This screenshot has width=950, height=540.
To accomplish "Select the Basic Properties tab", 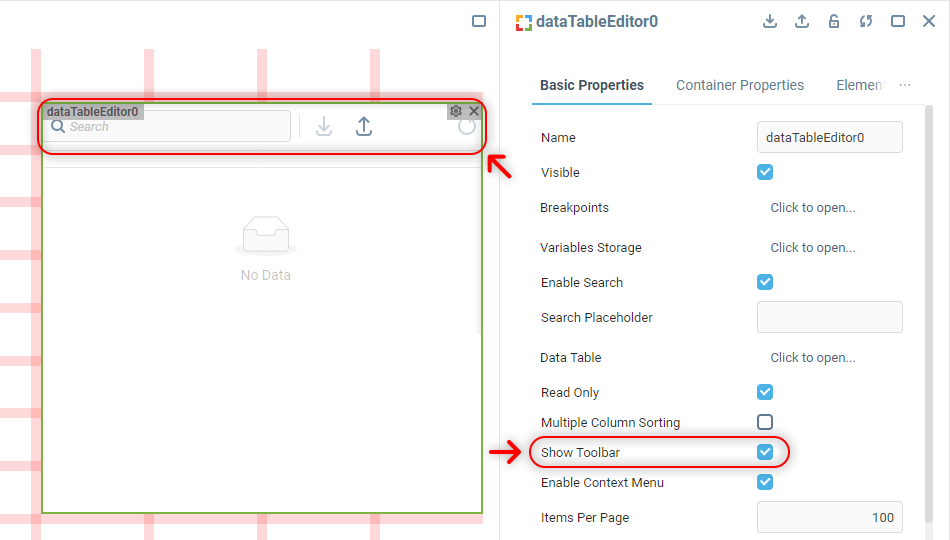I will 592,85.
